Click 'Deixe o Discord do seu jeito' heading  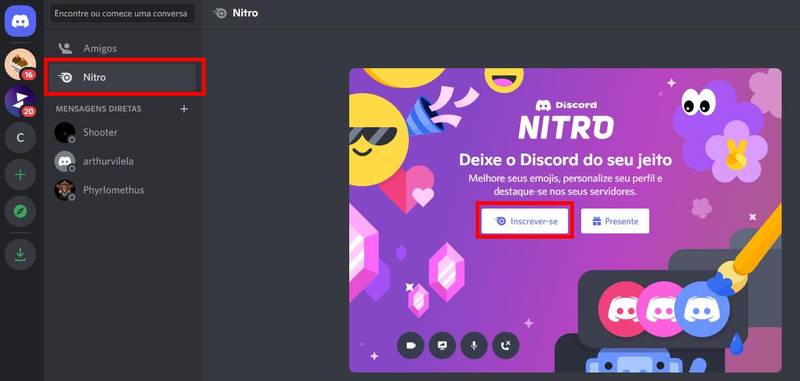pyautogui.click(x=565, y=160)
